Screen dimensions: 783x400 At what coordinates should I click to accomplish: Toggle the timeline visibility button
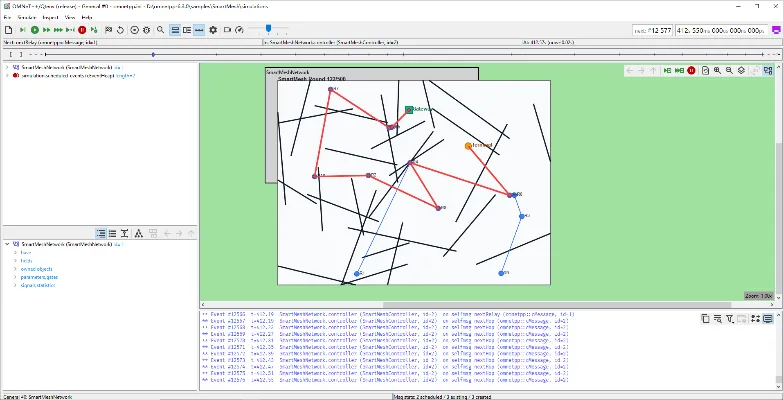(199, 30)
